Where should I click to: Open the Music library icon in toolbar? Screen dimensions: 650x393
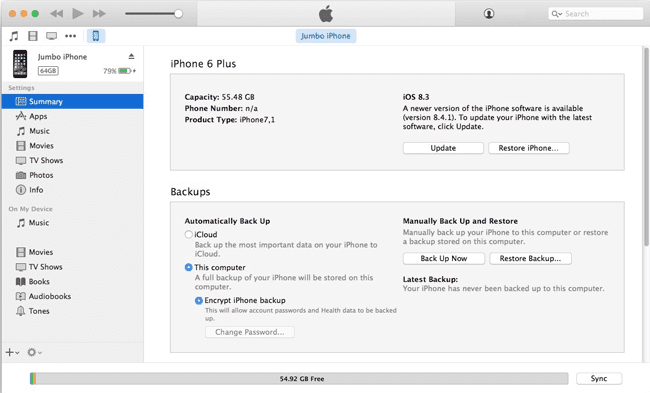[14, 36]
